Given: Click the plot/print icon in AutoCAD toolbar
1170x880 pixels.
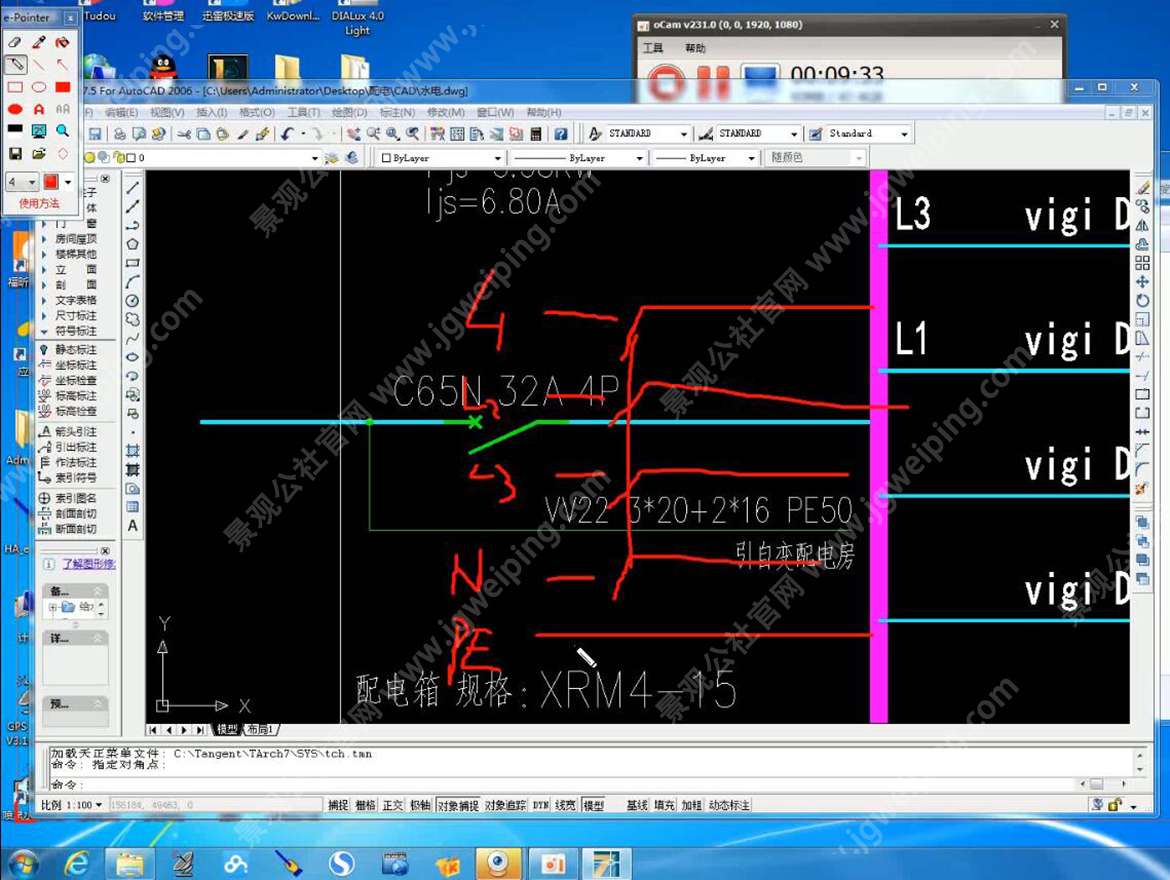Looking at the screenshot, I should [119, 134].
